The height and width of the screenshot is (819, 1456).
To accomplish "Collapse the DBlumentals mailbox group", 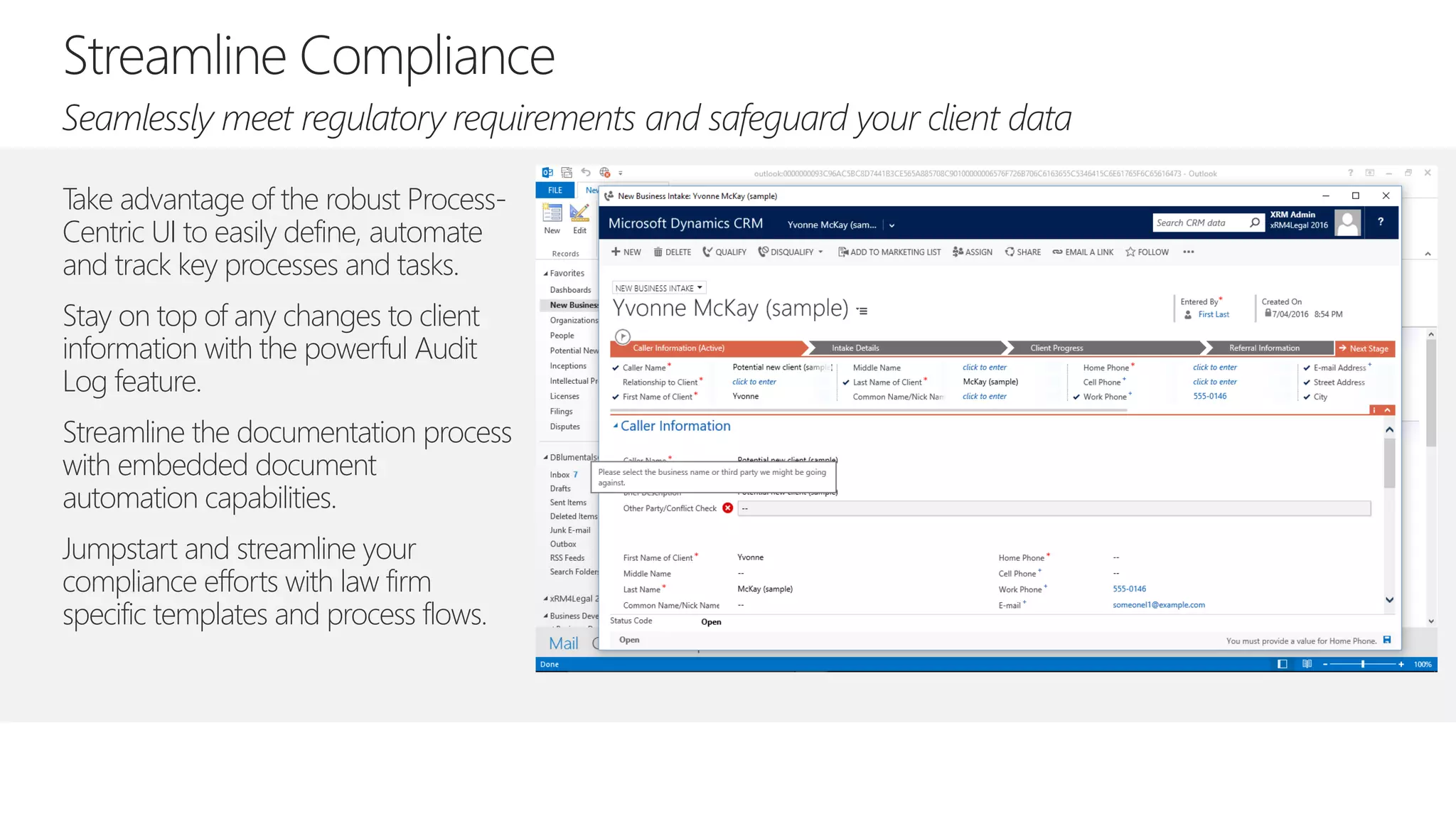I will pos(545,457).
